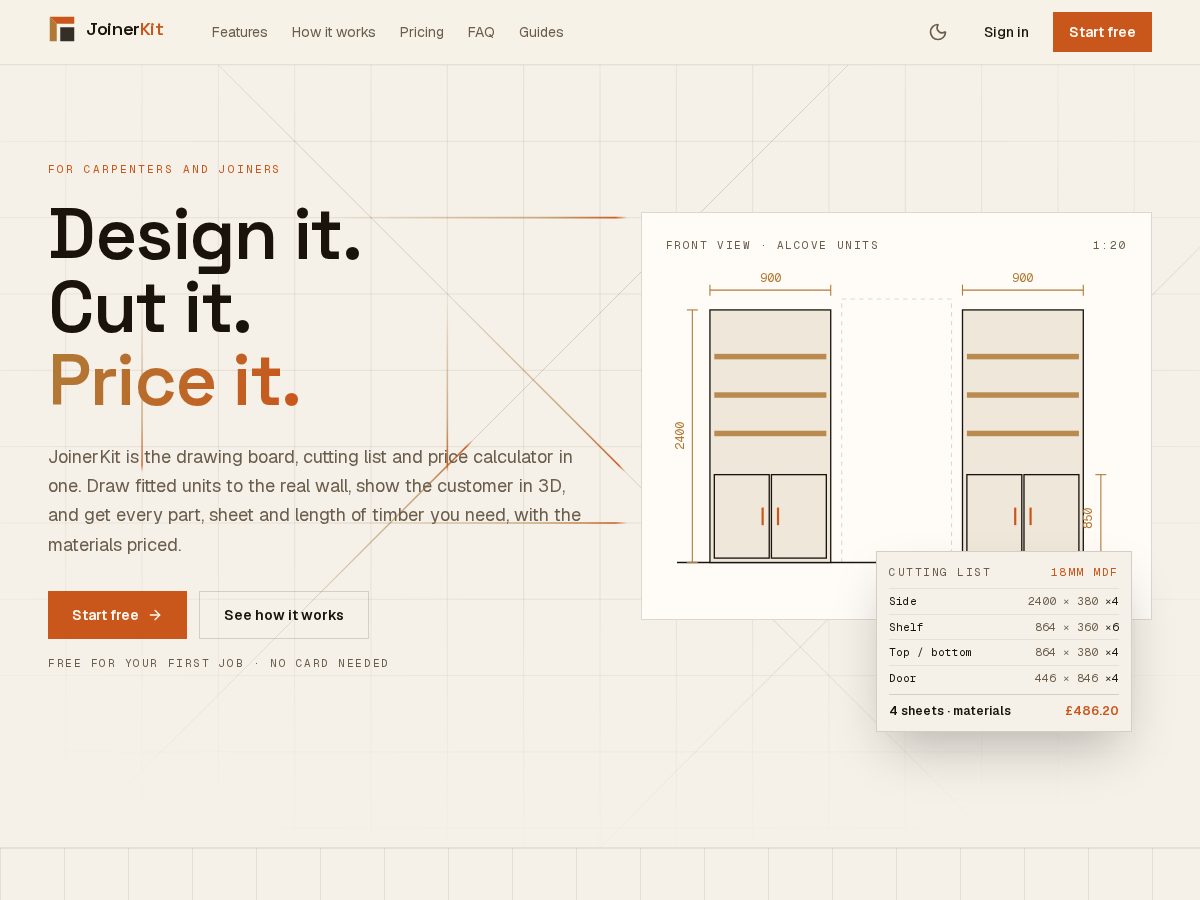The width and height of the screenshot is (1200, 900).
Task: Select the Shelf row in cutting list
Action: coord(1004,627)
